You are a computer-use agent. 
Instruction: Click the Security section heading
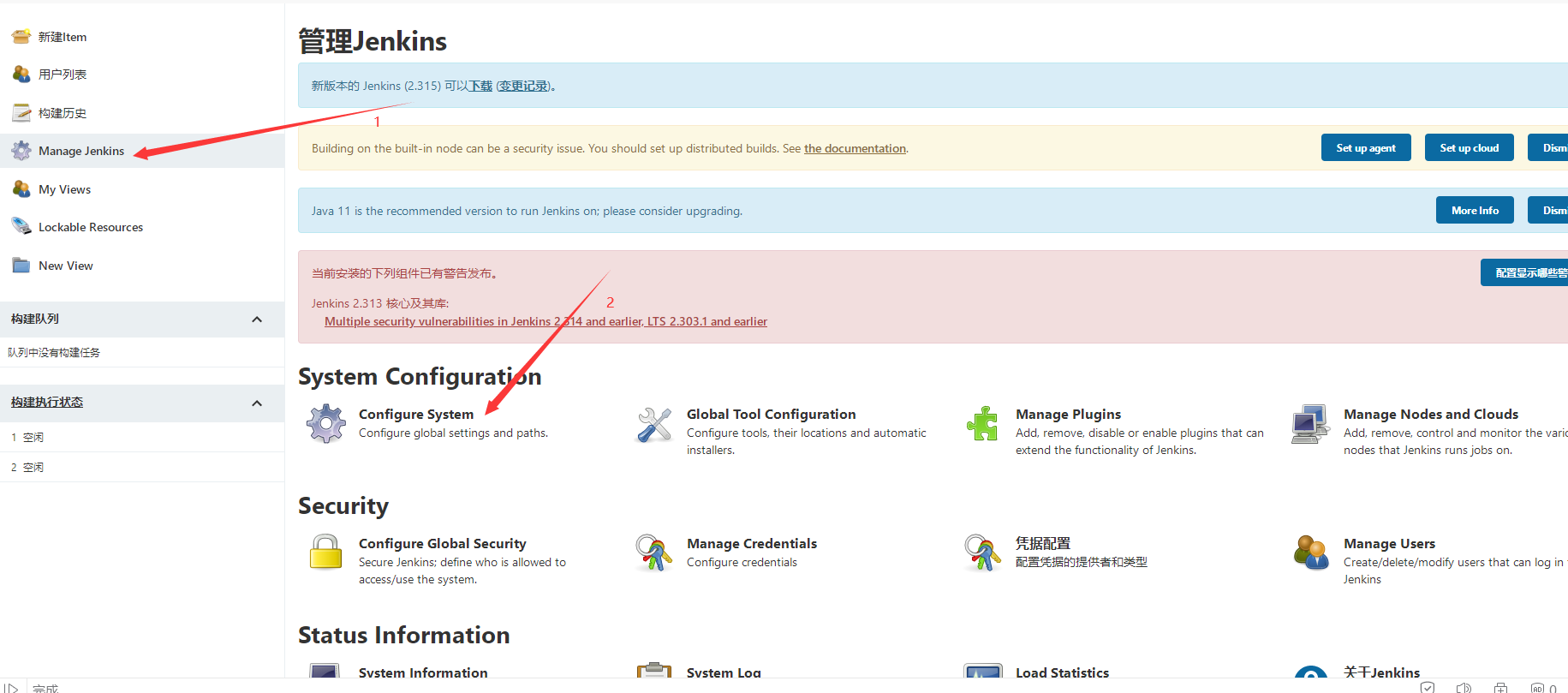point(343,506)
